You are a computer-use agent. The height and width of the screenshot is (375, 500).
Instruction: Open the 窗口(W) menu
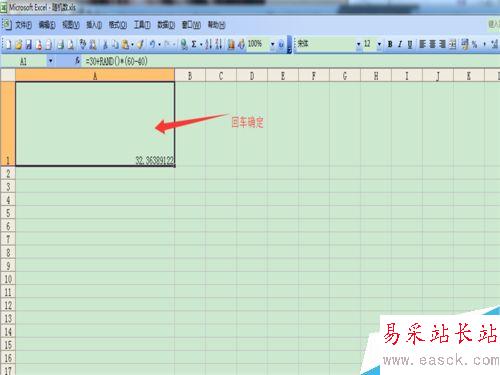[191, 25]
